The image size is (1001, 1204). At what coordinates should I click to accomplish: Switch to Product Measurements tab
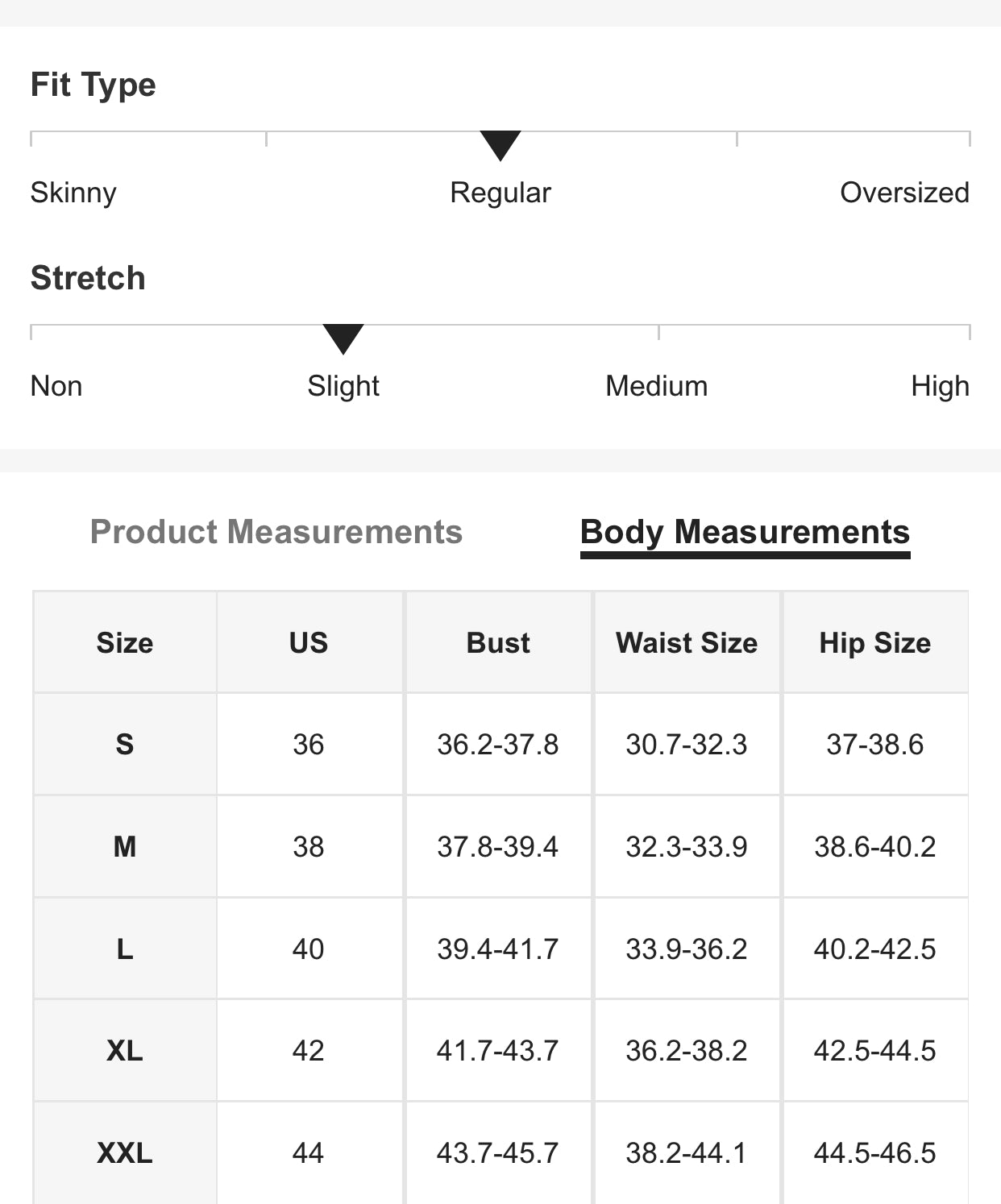[276, 532]
